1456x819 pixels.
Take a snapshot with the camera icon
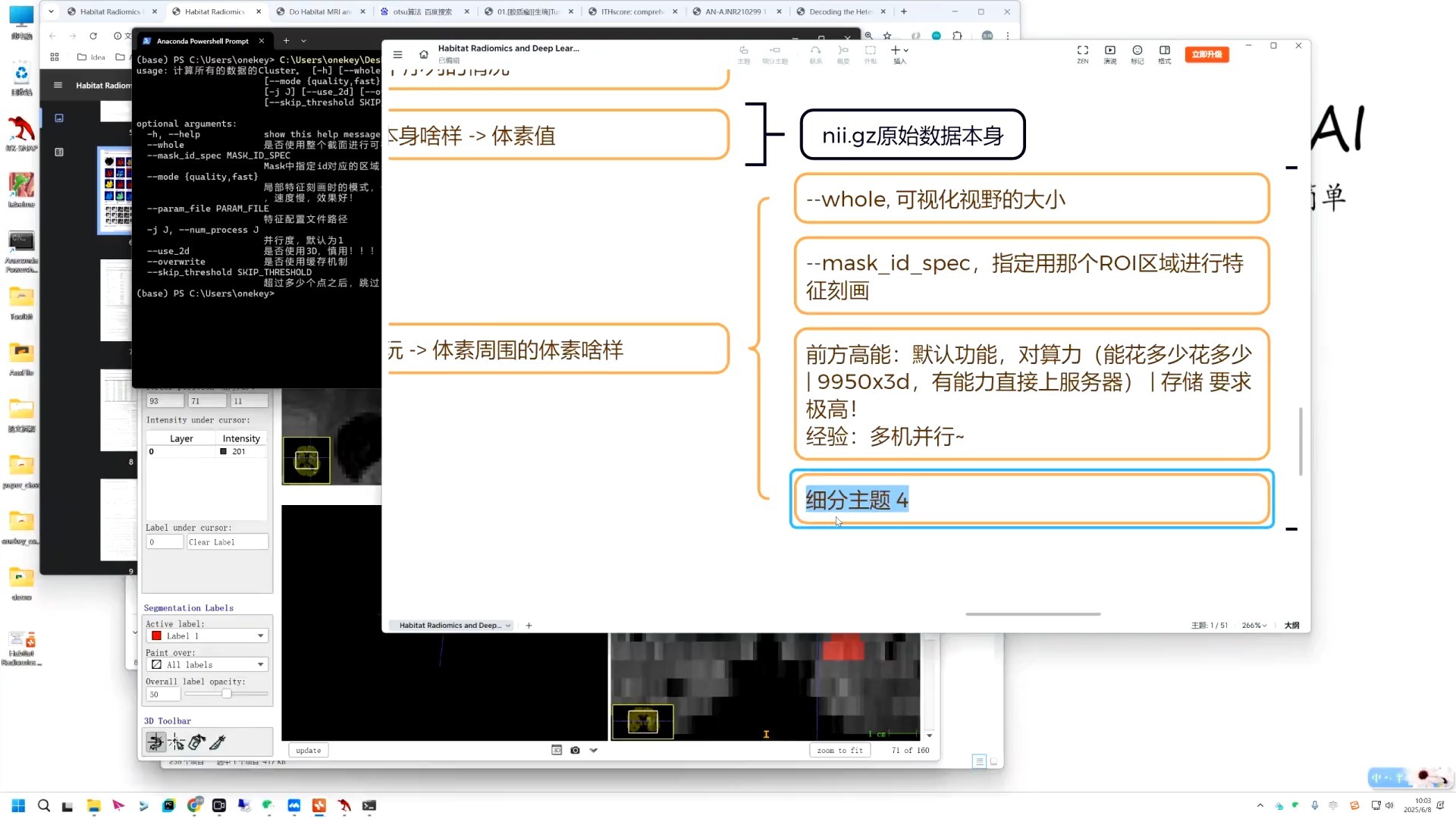coord(575,750)
